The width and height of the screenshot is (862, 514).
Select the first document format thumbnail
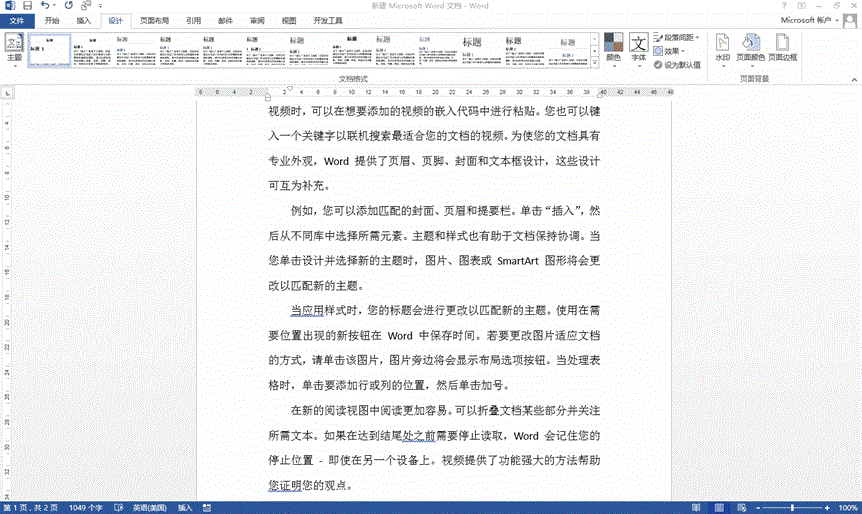[x=50, y=50]
